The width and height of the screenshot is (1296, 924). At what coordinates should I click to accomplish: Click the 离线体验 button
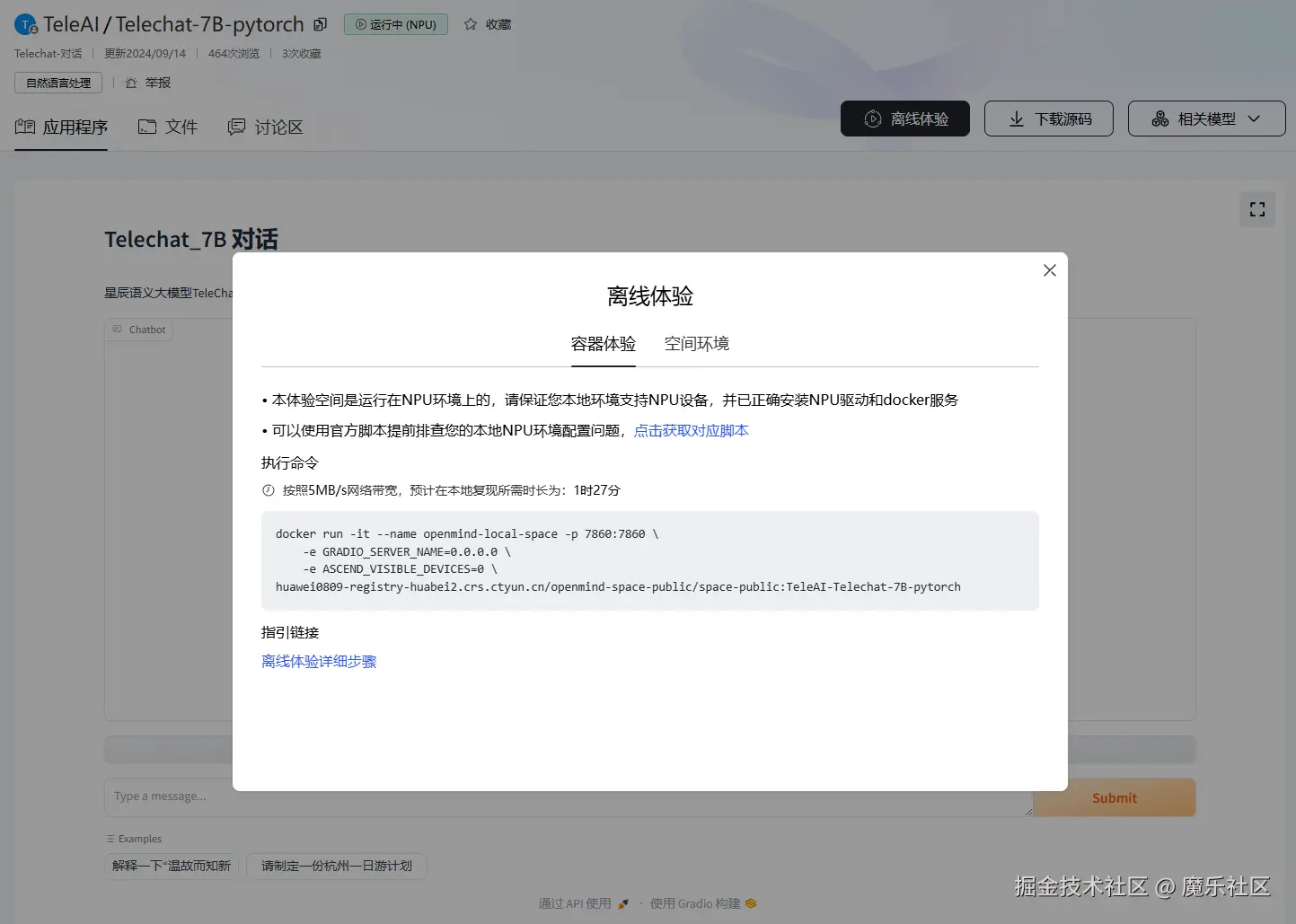pos(905,119)
